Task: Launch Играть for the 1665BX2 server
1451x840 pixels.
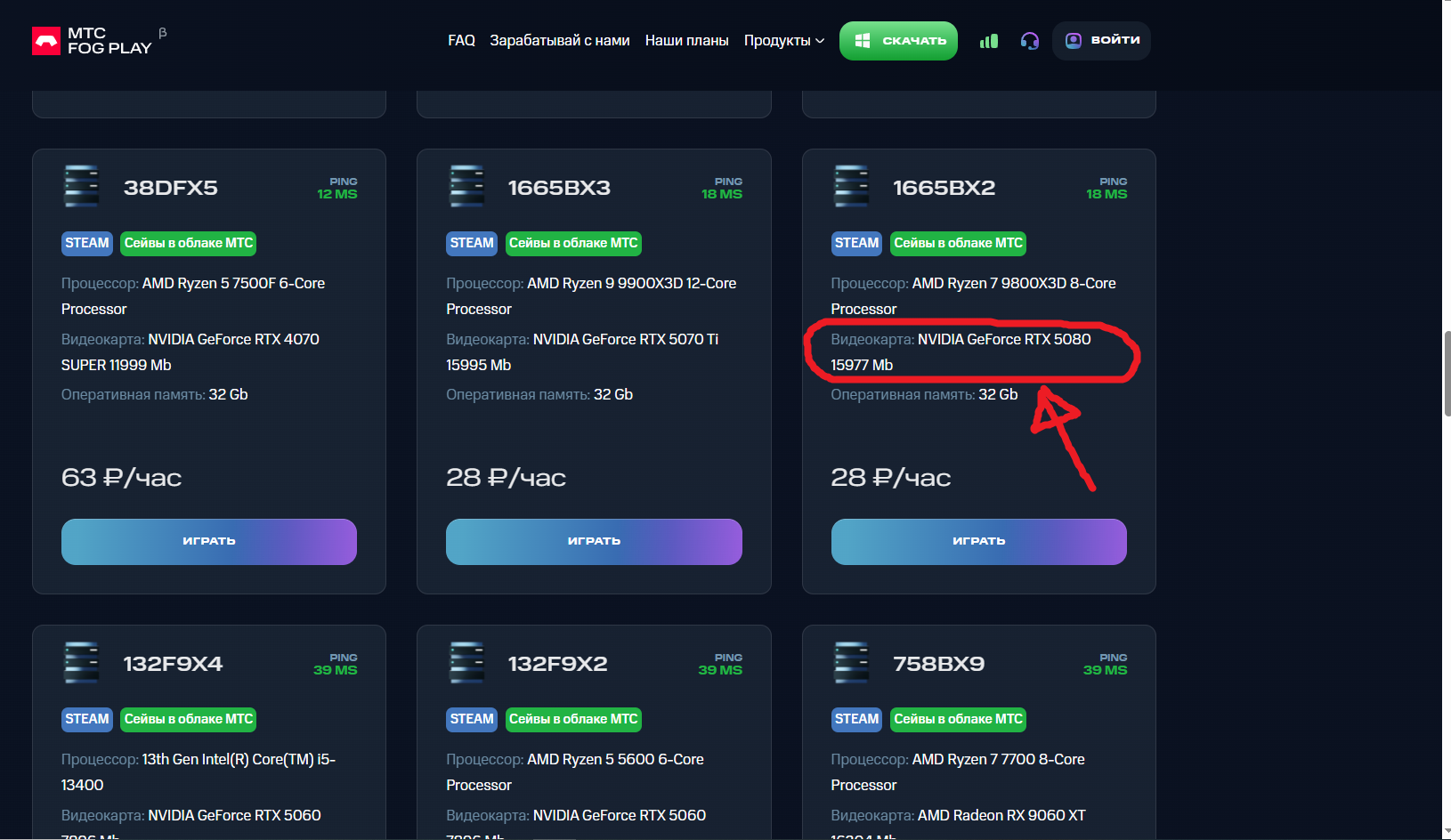Action: pos(979,542)
